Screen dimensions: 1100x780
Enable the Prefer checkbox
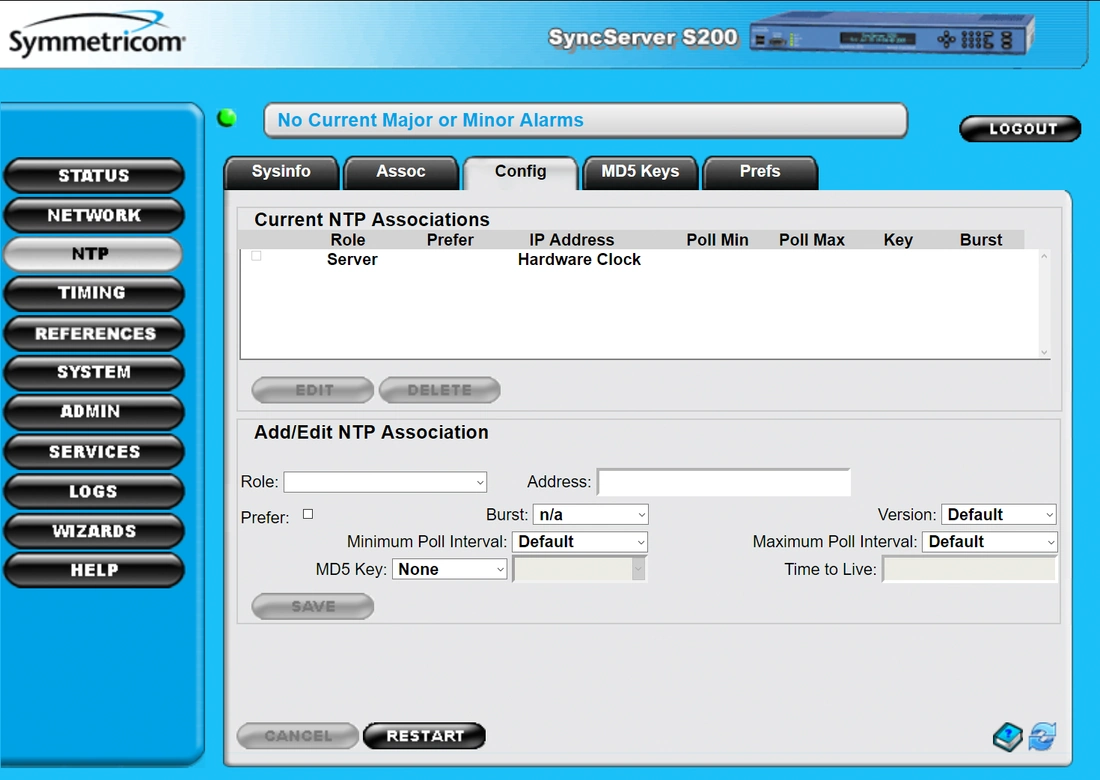(x=308, y=514)
